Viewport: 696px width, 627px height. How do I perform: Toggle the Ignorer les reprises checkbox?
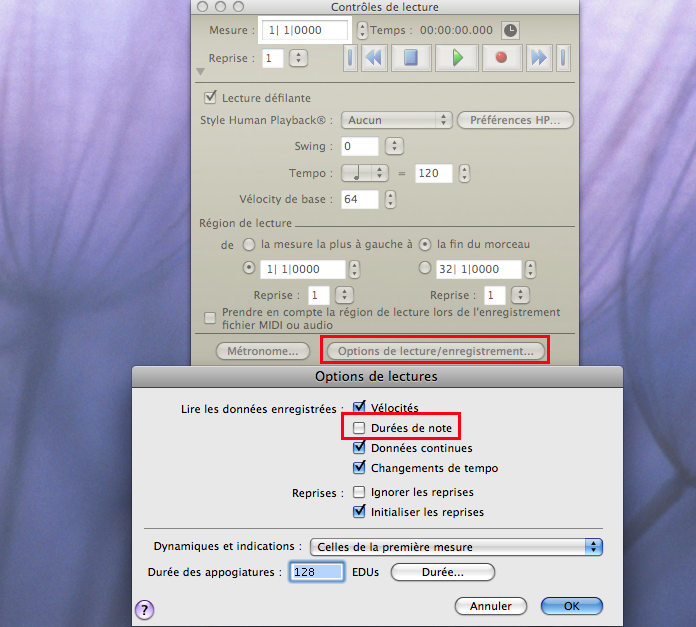(x=360, y=492)
